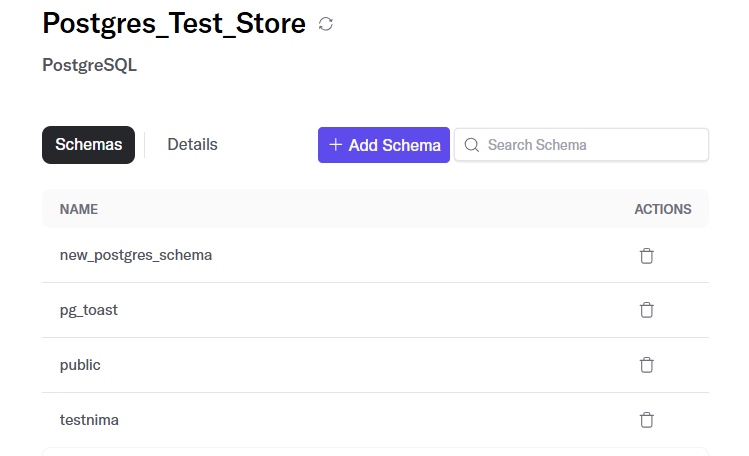749x456 pixels.
Task: Click the magnifier icon in Search Schema
Action: (x=471, y=145)
